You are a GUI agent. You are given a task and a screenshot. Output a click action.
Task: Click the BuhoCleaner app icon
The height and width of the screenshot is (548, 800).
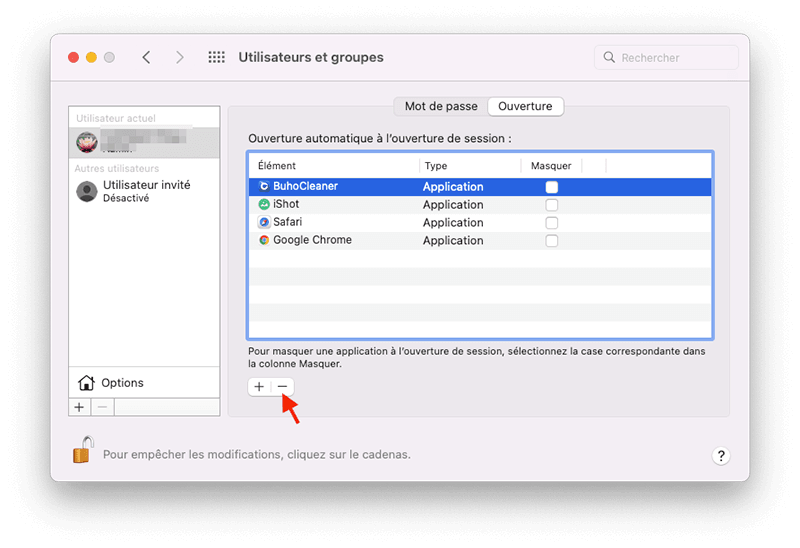(x=264, y=186)
